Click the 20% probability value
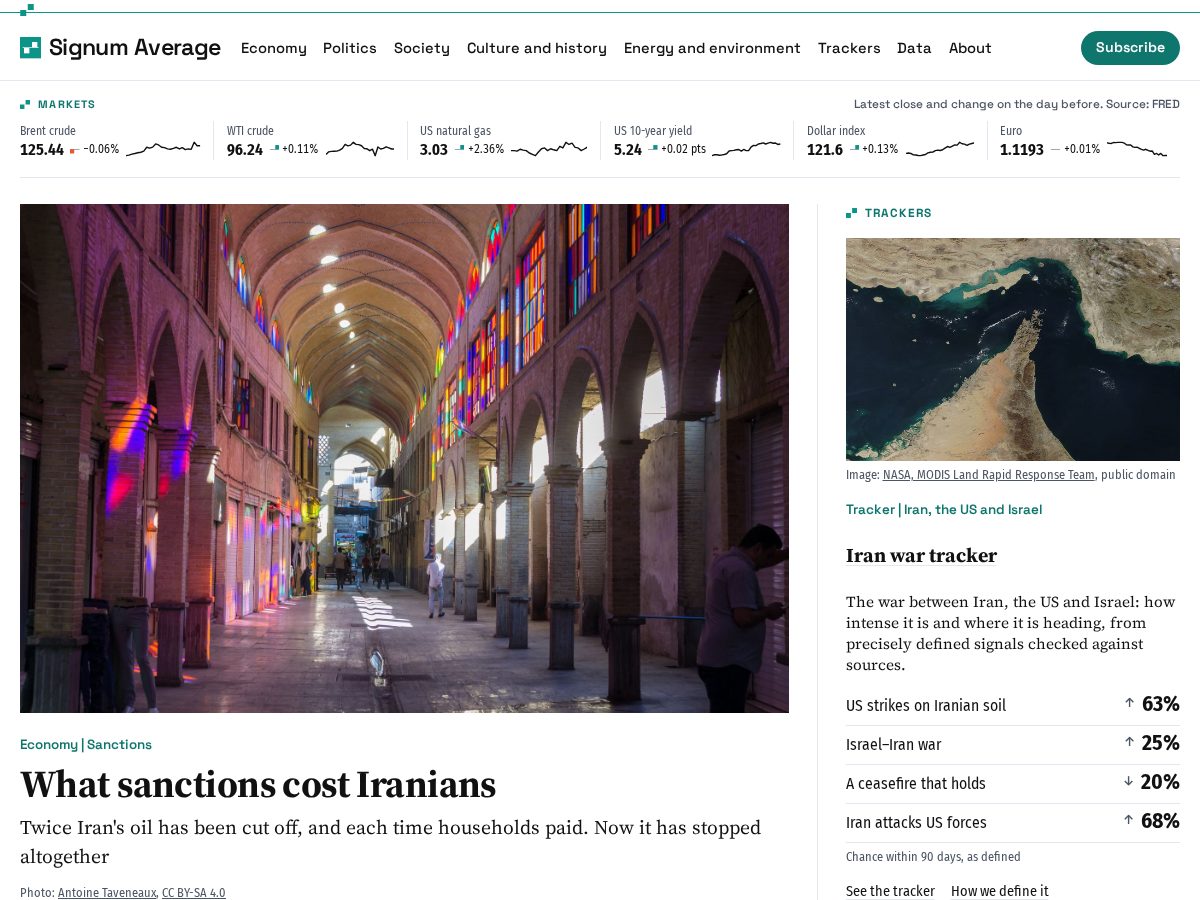The image size is (1200, 900). click(x=1160, y=782)
